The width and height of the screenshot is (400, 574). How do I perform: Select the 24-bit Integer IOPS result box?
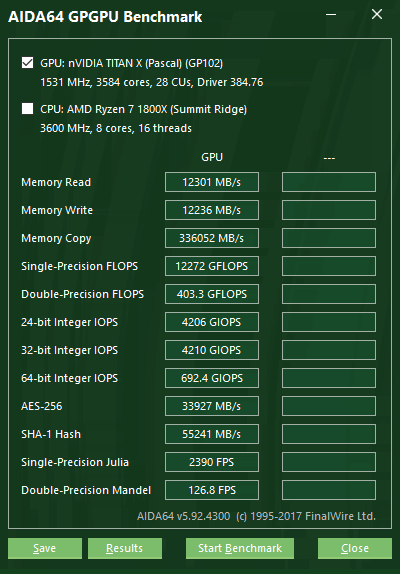point(212,322)
